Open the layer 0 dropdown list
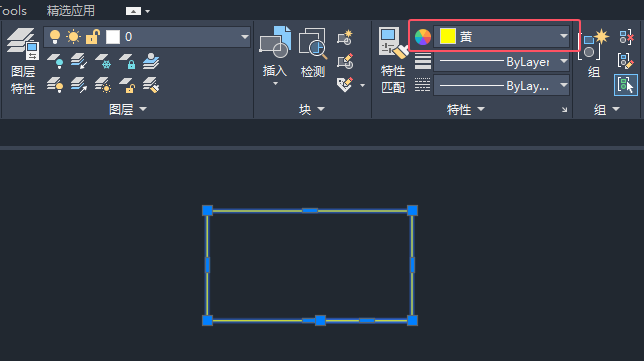The image size is (644, 361). [x=245, y=37]
